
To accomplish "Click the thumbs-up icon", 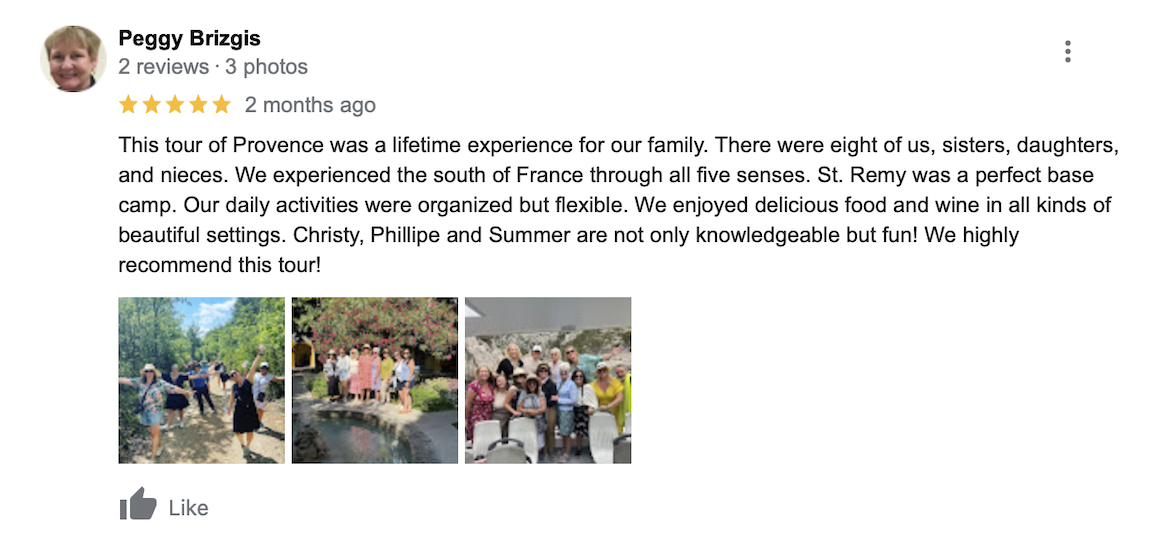I will [138, 505].
